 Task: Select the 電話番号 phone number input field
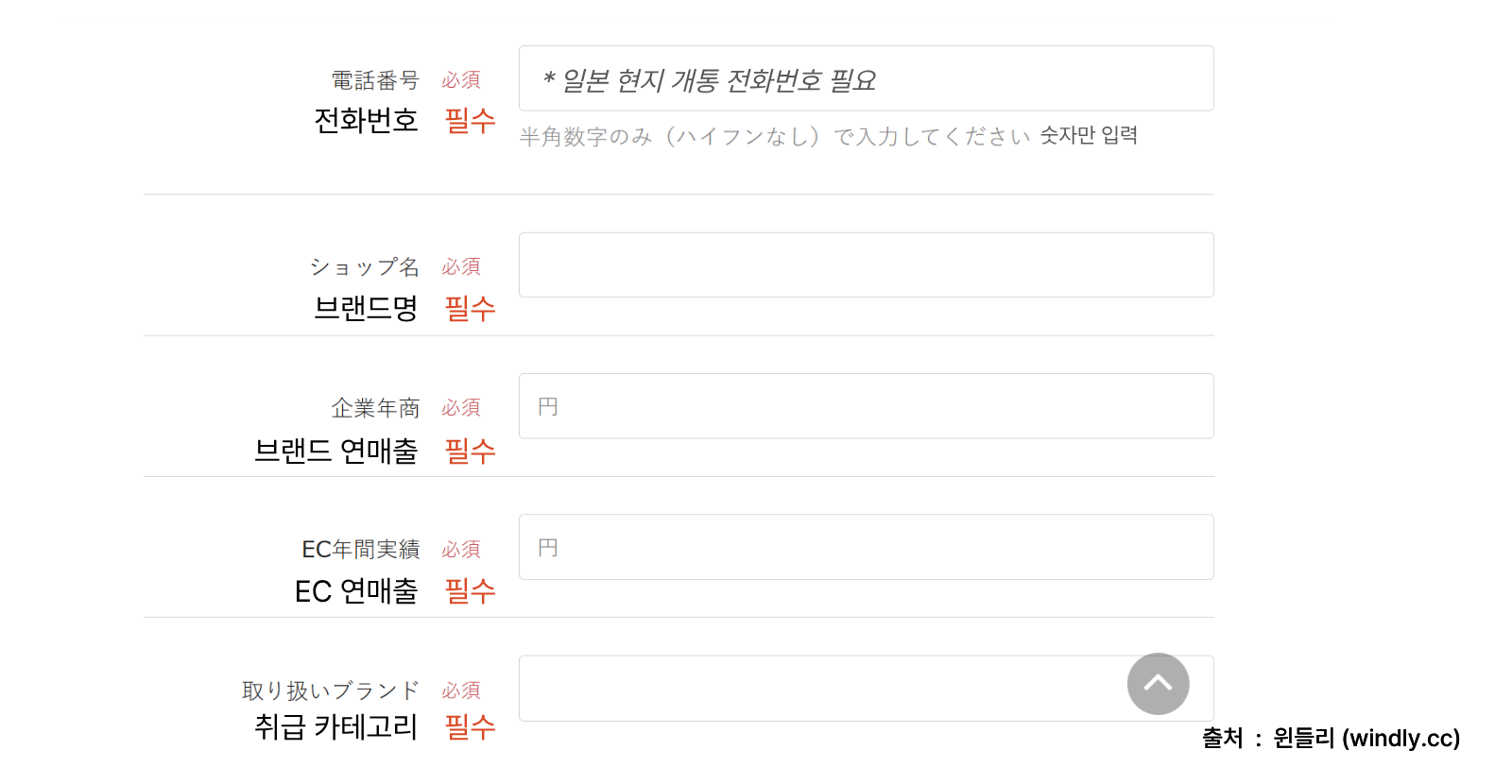click(865, 78)
